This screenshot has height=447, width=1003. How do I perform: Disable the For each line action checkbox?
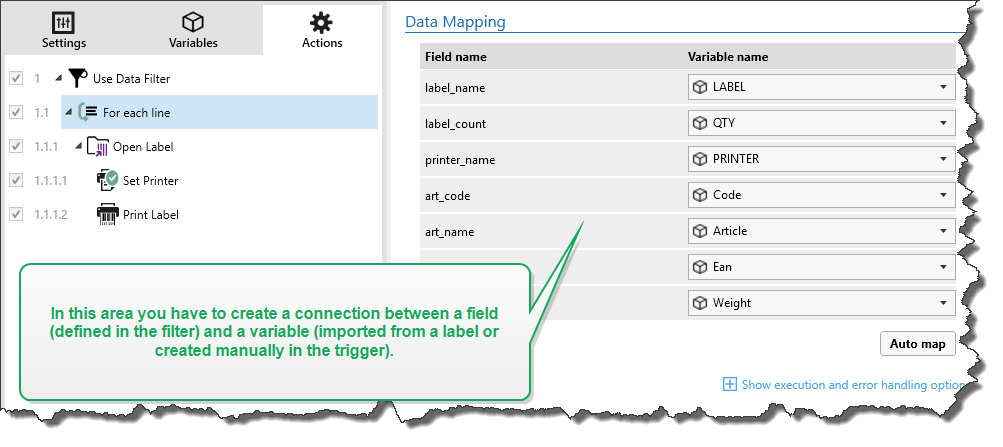15,112
